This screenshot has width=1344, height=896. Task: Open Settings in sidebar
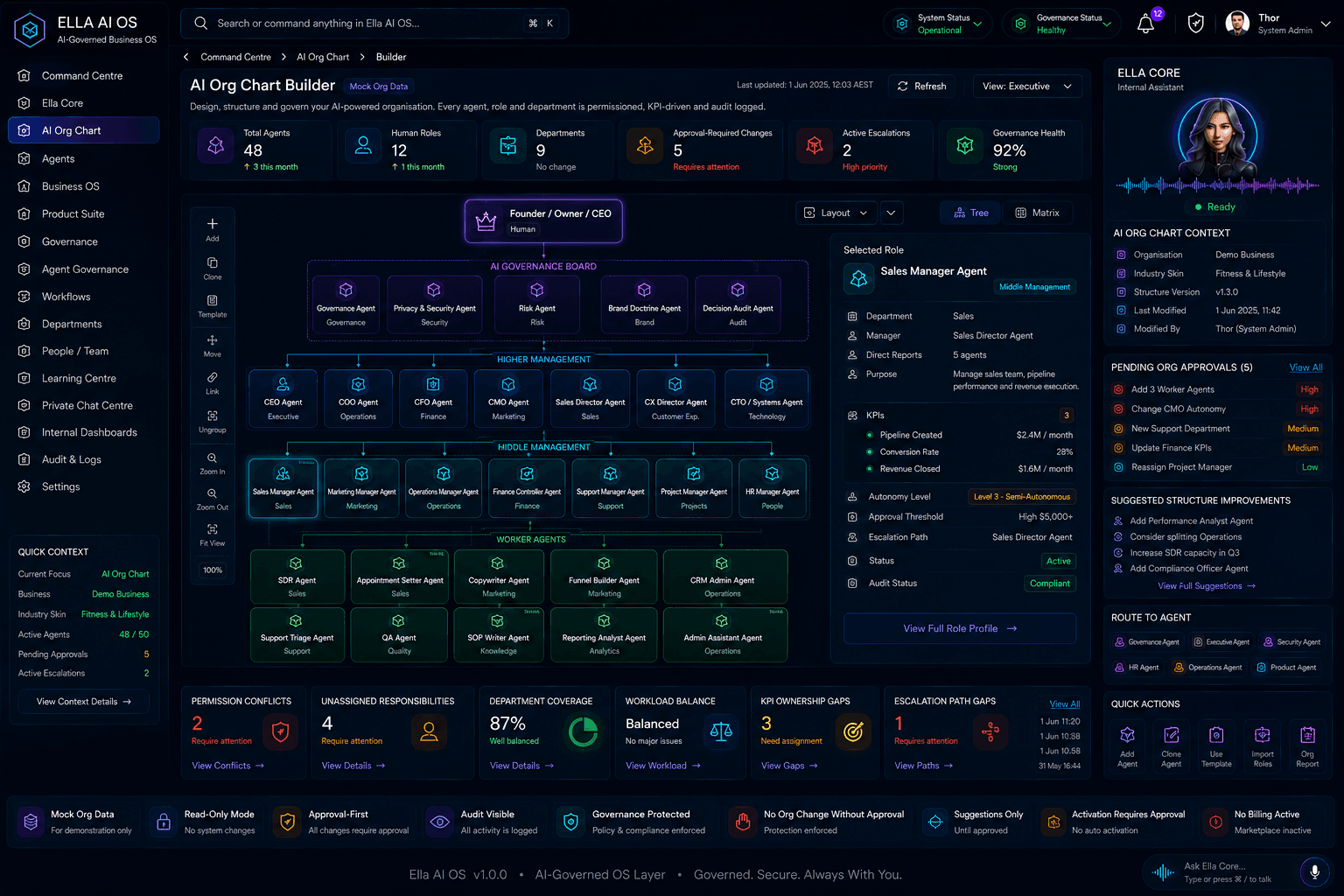click(83, 486)
